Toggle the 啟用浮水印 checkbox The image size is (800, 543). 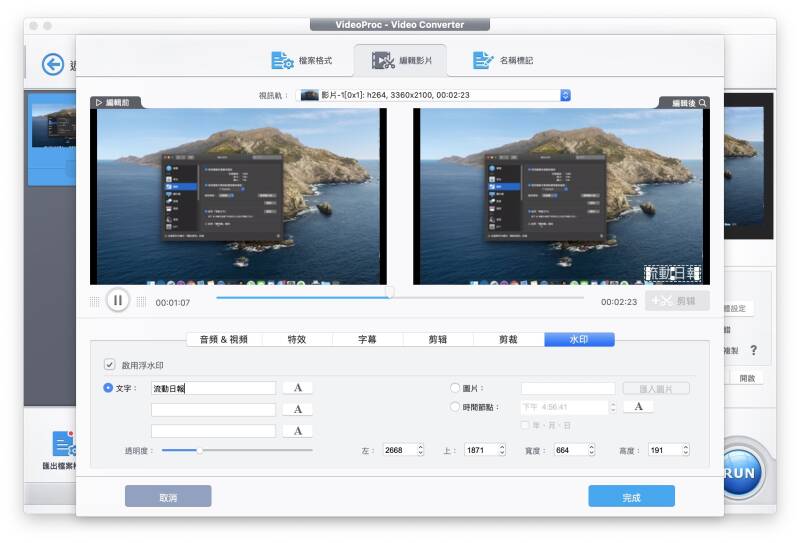(109, 364)
